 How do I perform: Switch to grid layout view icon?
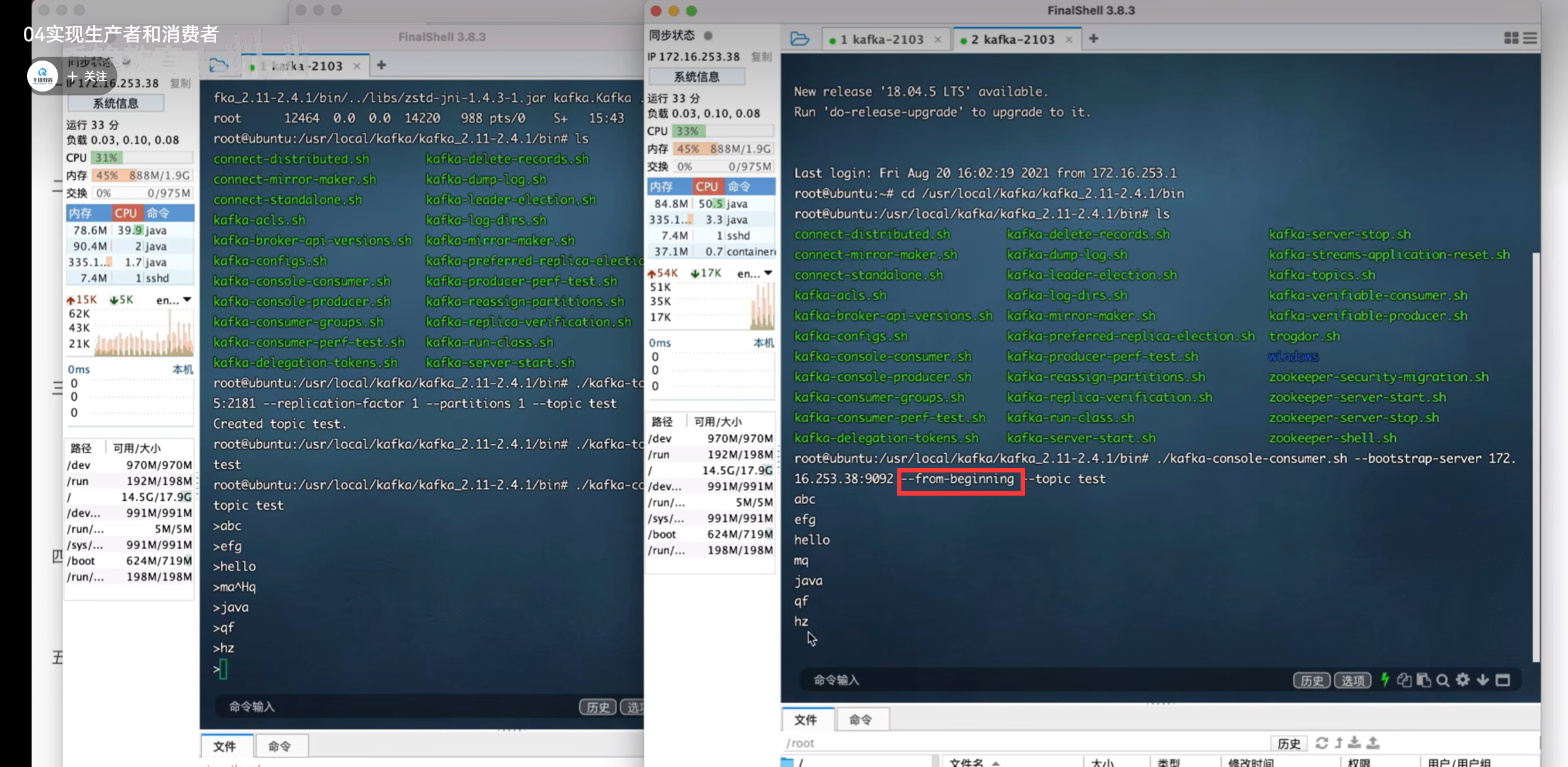pyautogui.click(x=1511, y=39)
